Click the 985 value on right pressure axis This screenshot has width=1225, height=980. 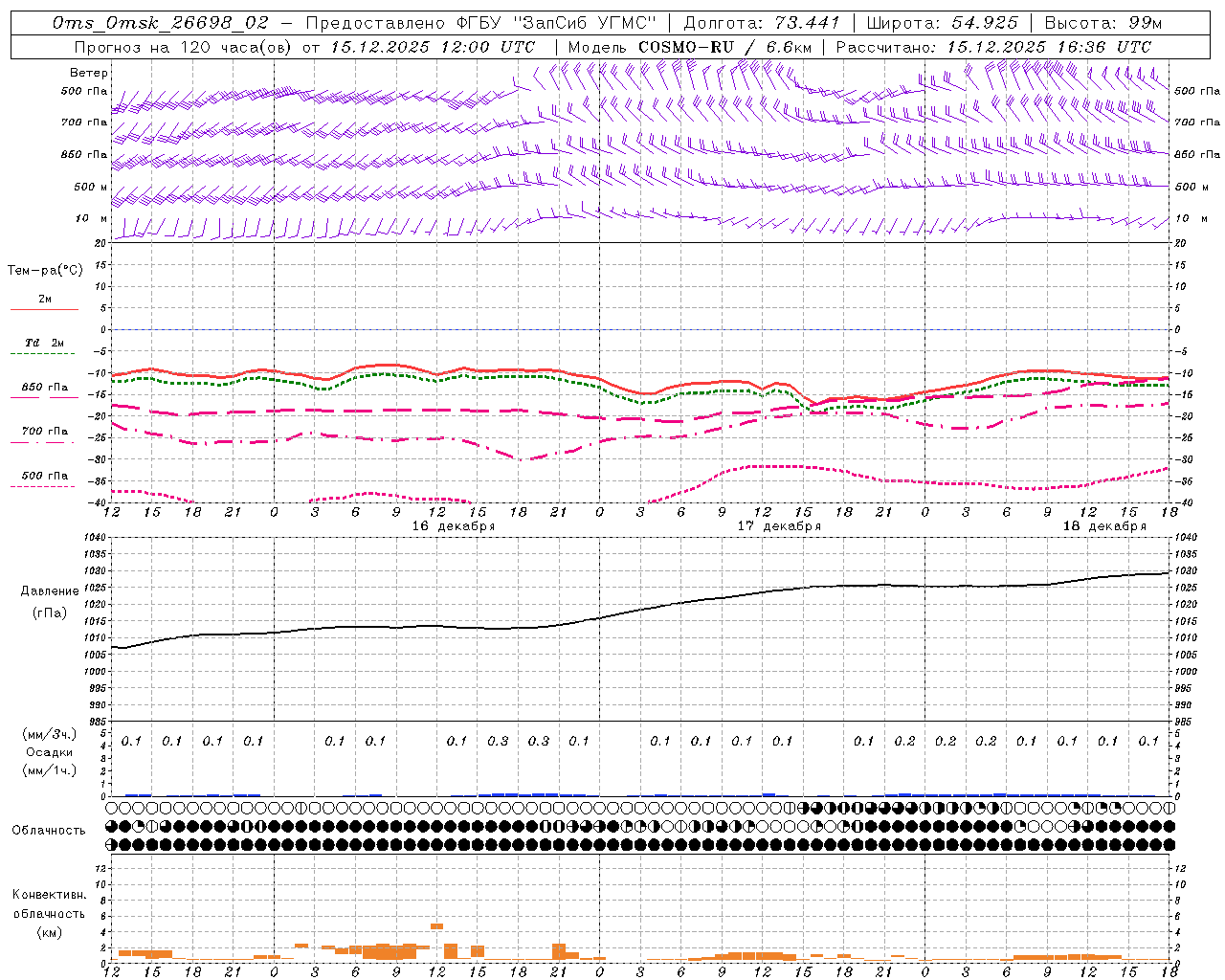click(1187, 722)
